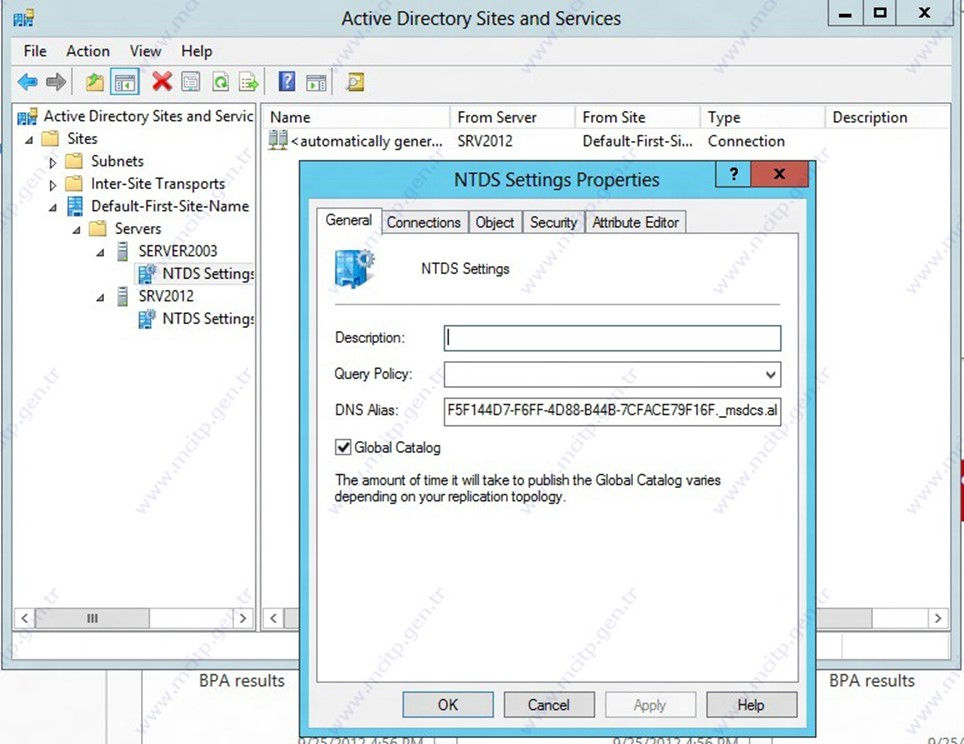Viewport: 964px width, 744px height.
Task: Select the Subnets folder icon
Action: click(74, 161)
